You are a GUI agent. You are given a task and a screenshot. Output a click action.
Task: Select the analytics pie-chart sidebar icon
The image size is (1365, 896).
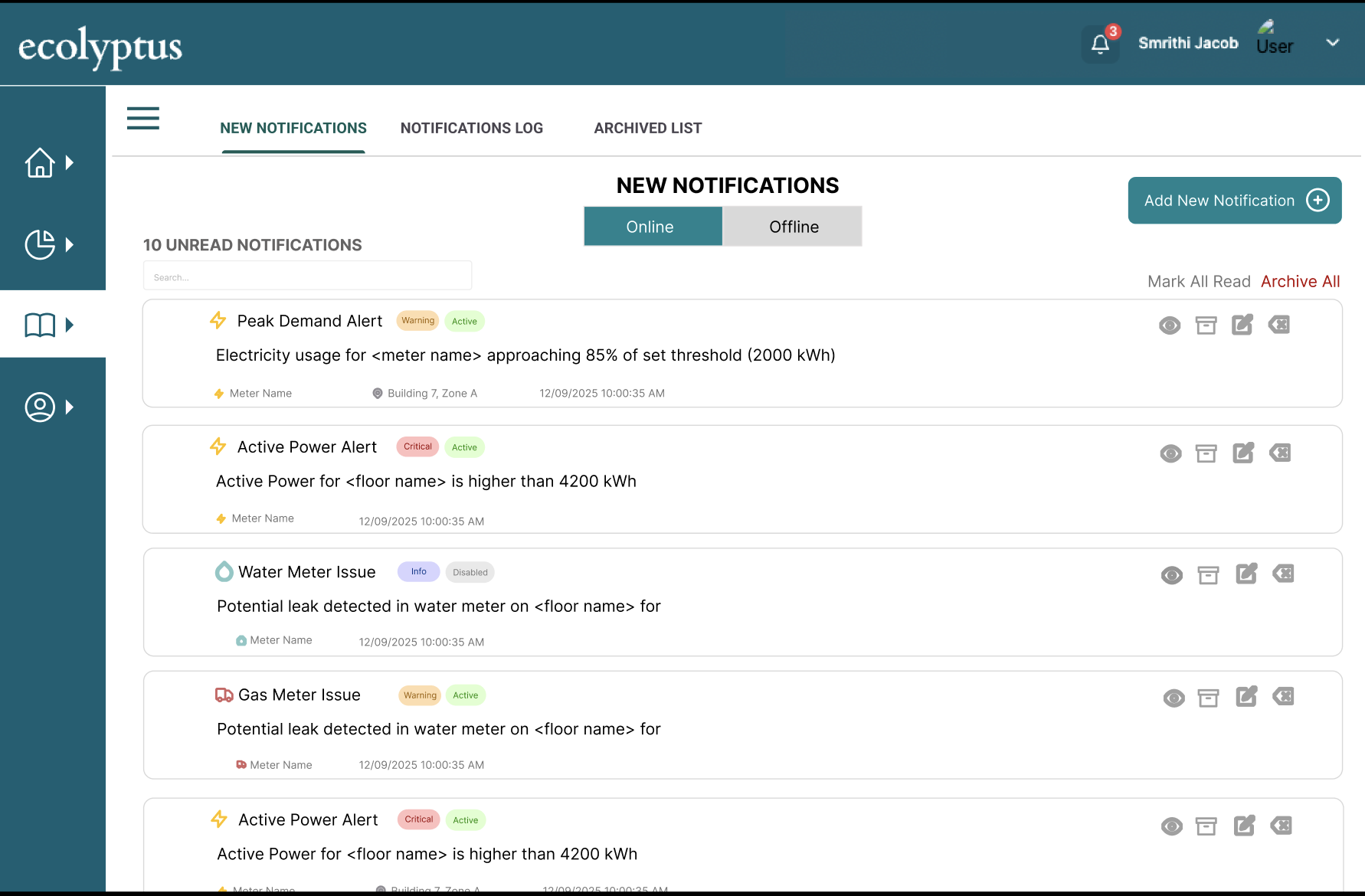[41, 245]
